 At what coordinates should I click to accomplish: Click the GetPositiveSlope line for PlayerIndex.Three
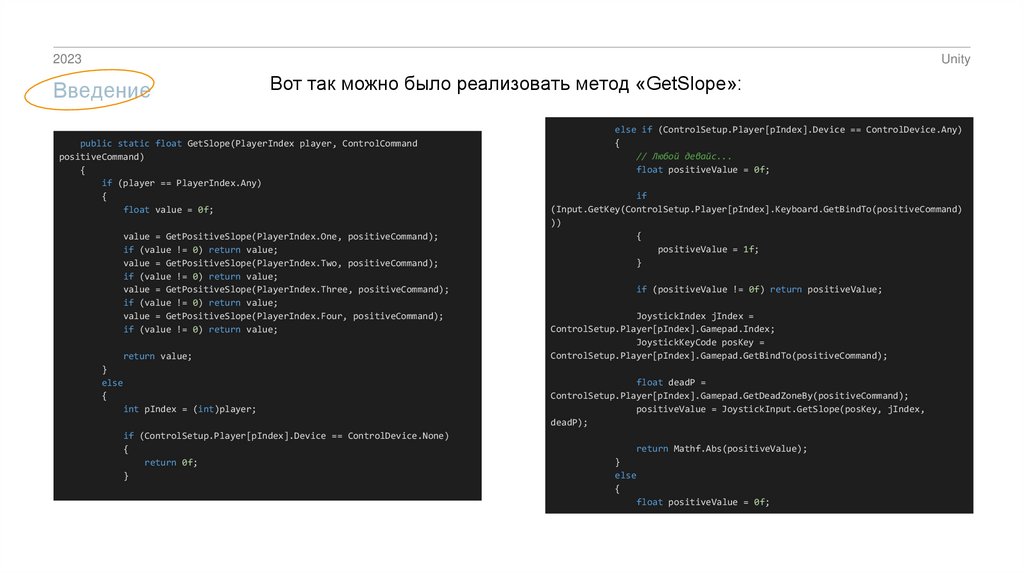(x=286, y=289)
